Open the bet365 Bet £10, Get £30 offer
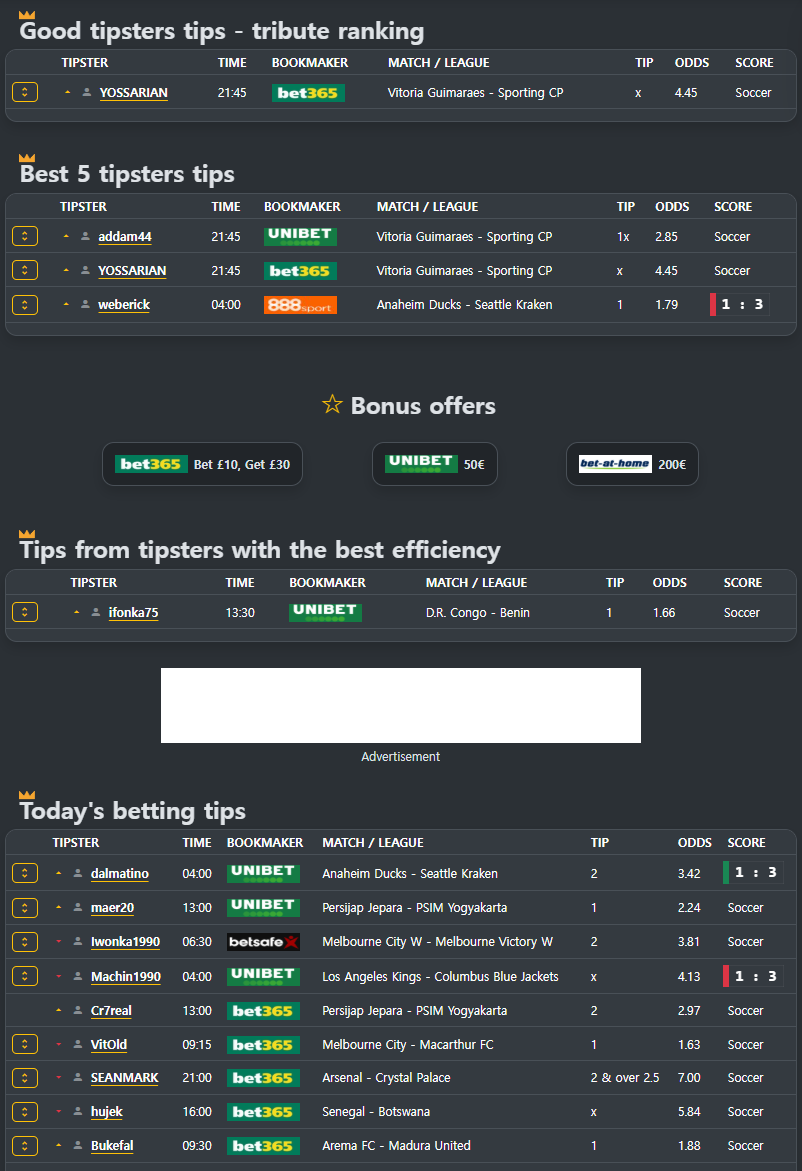Screen dimensions: 802x1171 [202, 465]
